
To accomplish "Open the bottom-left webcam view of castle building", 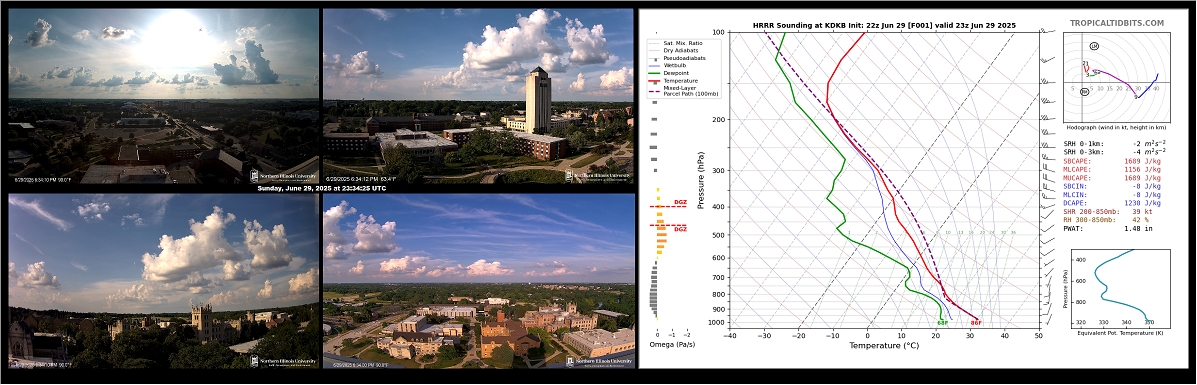I will (x=163, y=281).
